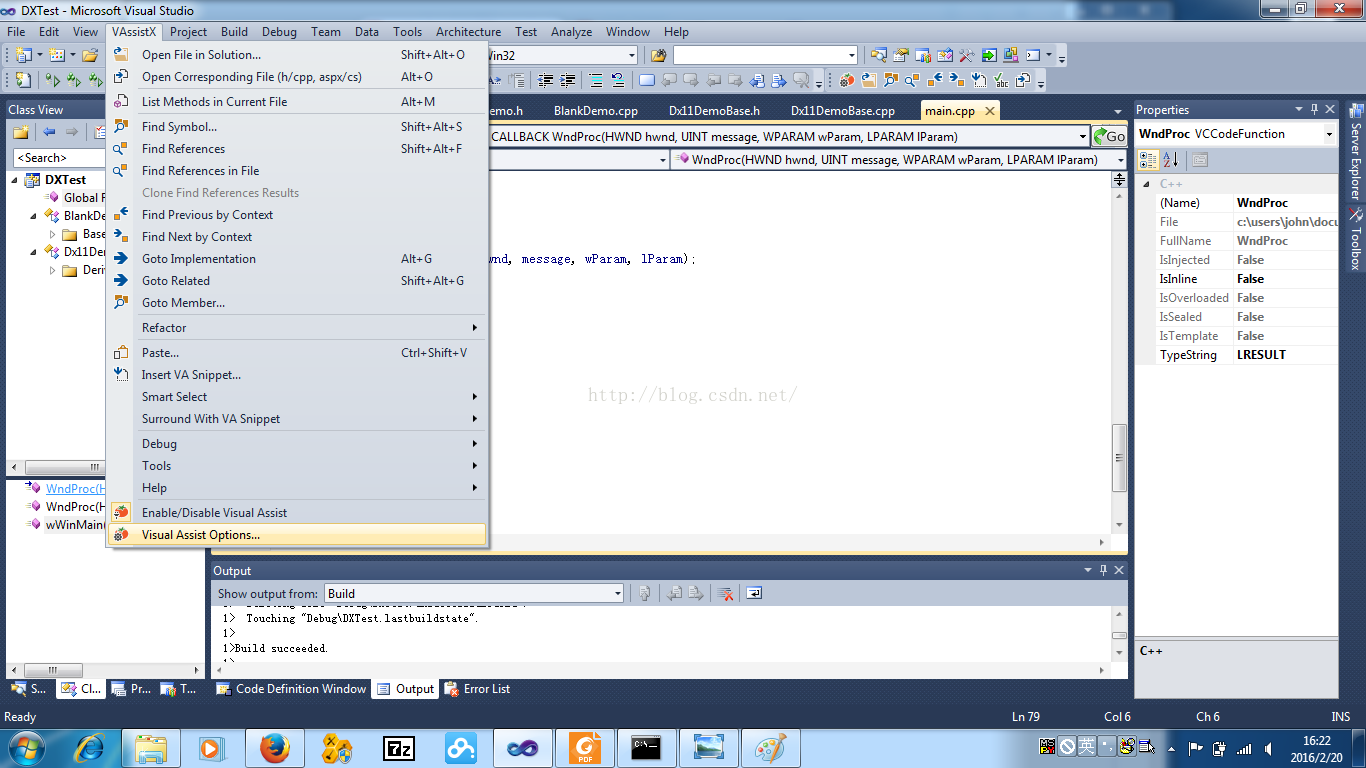The height and width of the screenshot is (768, 1366).
Task: Click the clear all icon in Output toolbar
Action: pyautogui.click(x=726, y=593)
